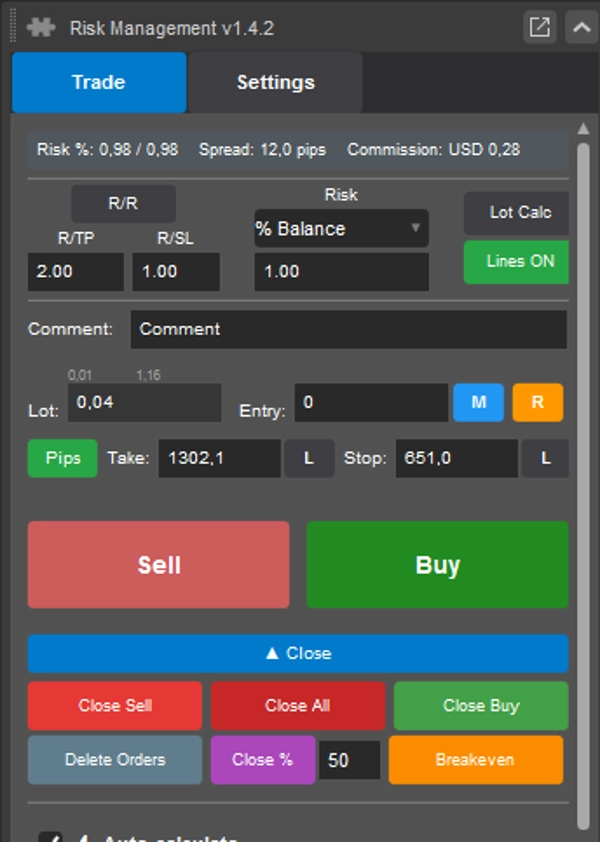This screenshot has height=842, width=600.
Task: Click the scrollbar up arrow
Action: click(x=583, y=128)
